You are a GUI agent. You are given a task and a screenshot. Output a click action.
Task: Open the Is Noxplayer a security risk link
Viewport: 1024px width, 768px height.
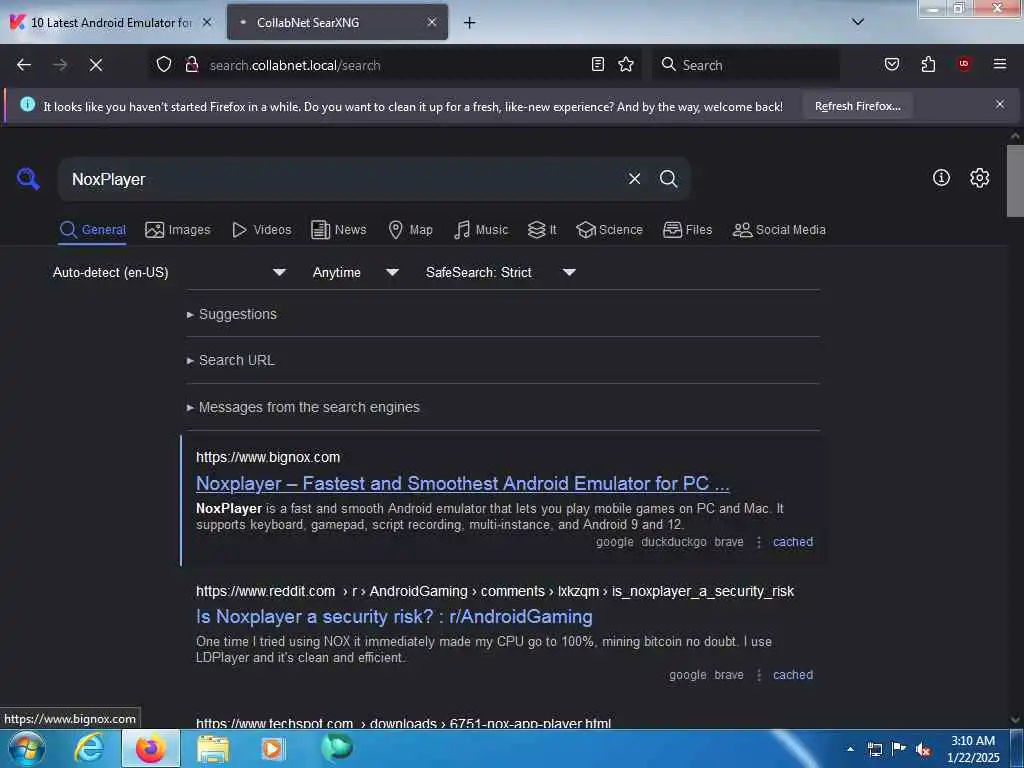tap(394, 616)
